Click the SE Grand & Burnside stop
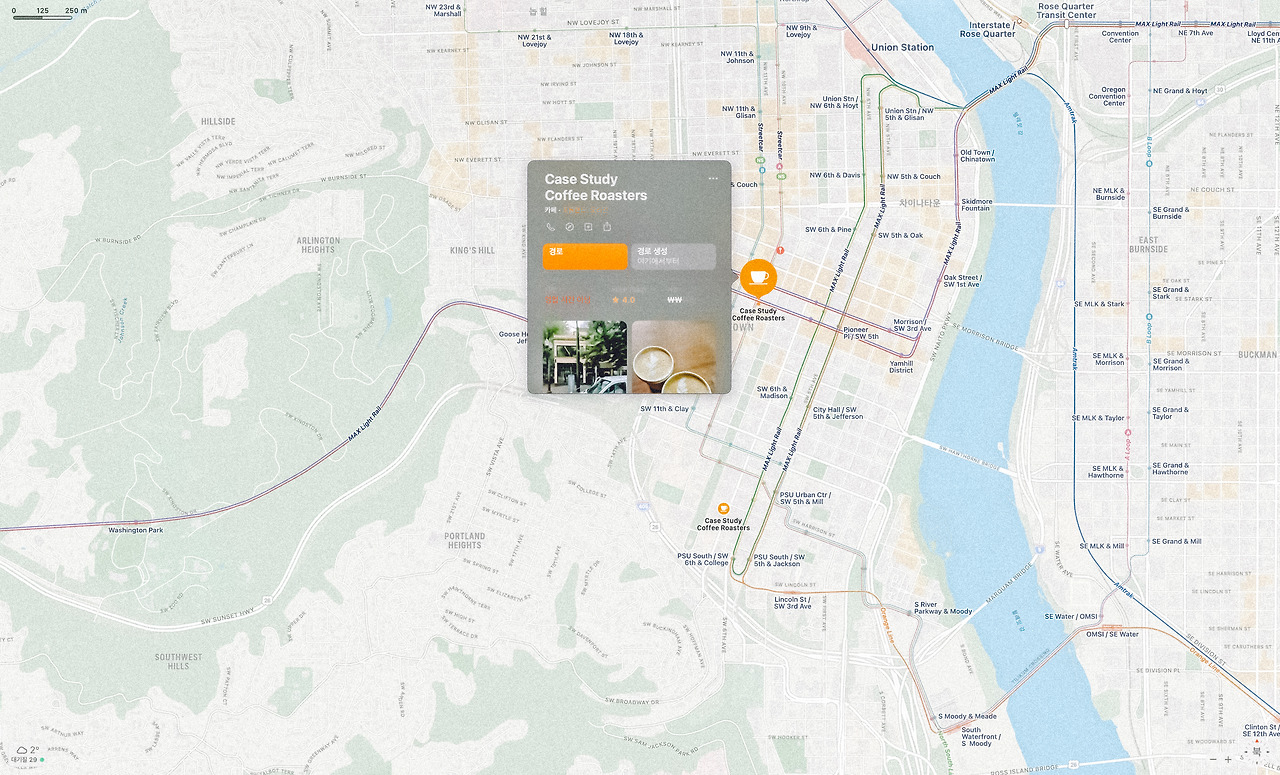This screenshot has height=775, width=1280. point(1170,213)
